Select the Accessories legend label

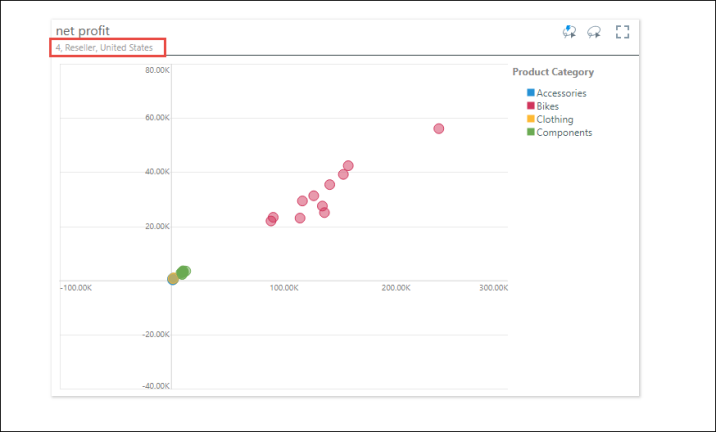click(561, 93)
